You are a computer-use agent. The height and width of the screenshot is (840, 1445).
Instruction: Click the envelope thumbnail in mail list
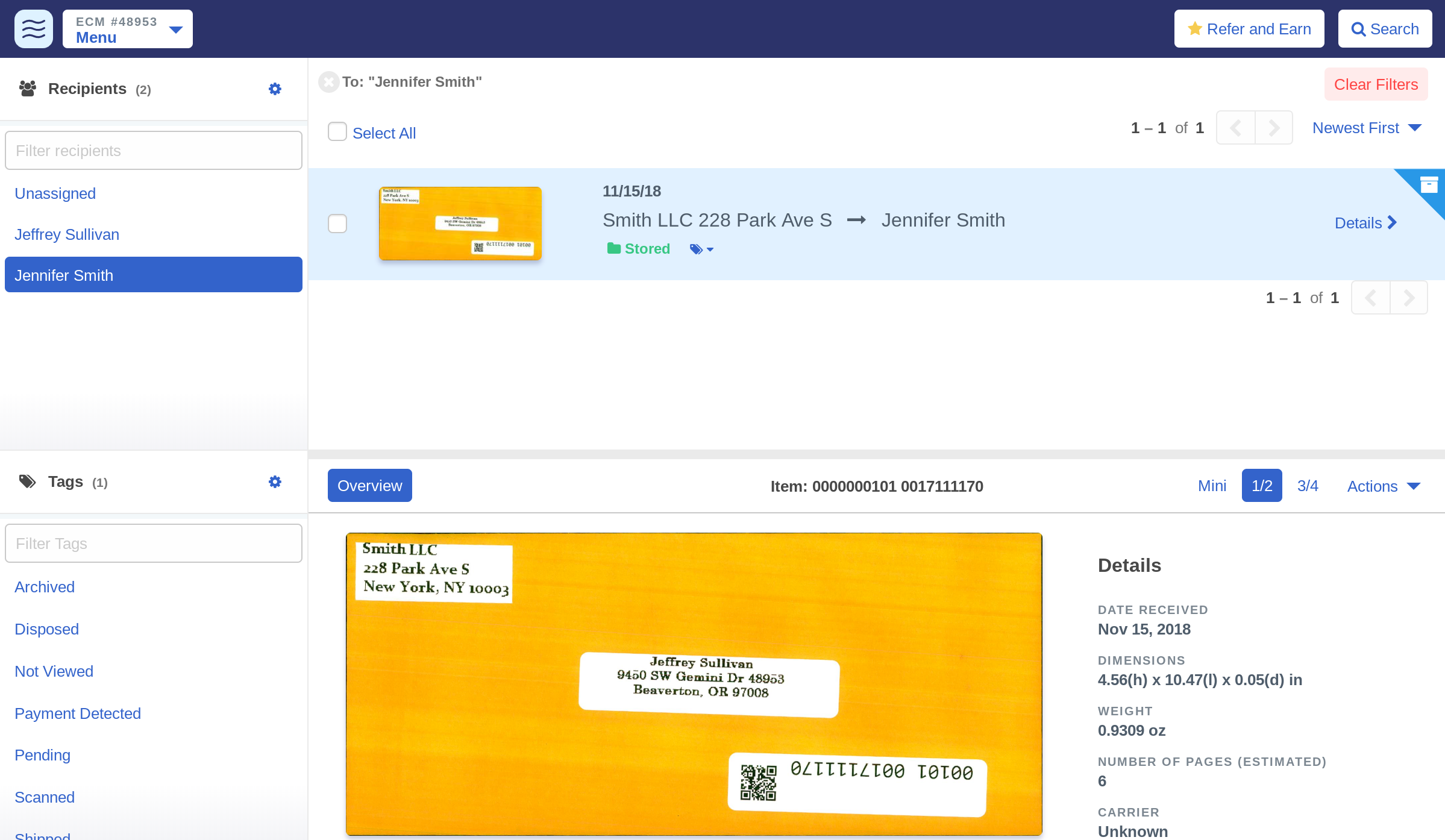point(460,224)
